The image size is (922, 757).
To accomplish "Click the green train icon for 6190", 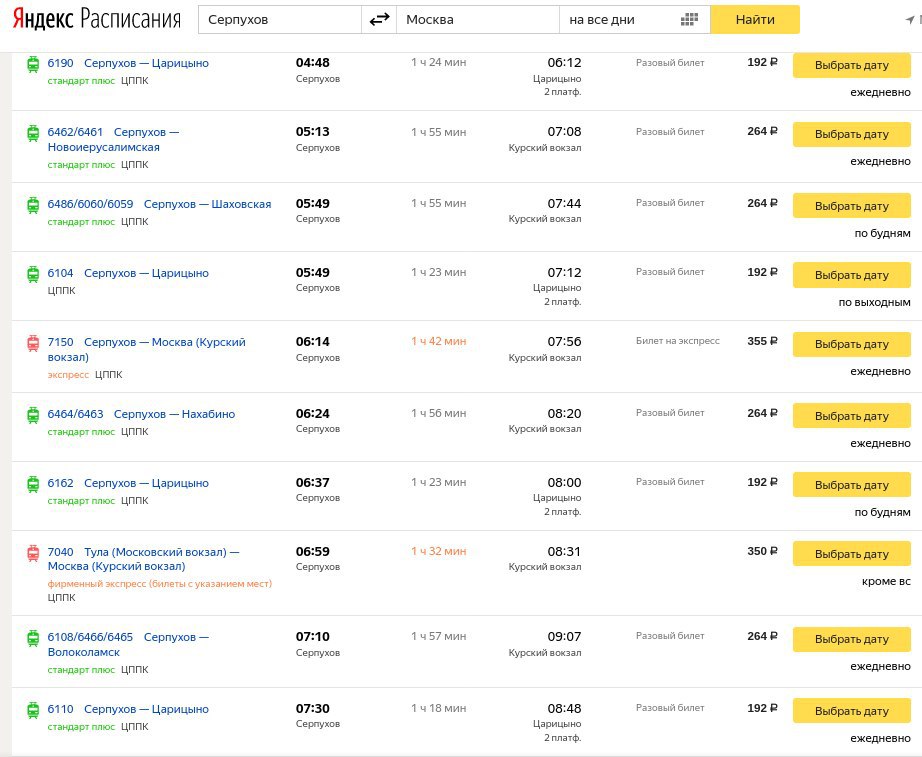I will [x=34, y=64].
